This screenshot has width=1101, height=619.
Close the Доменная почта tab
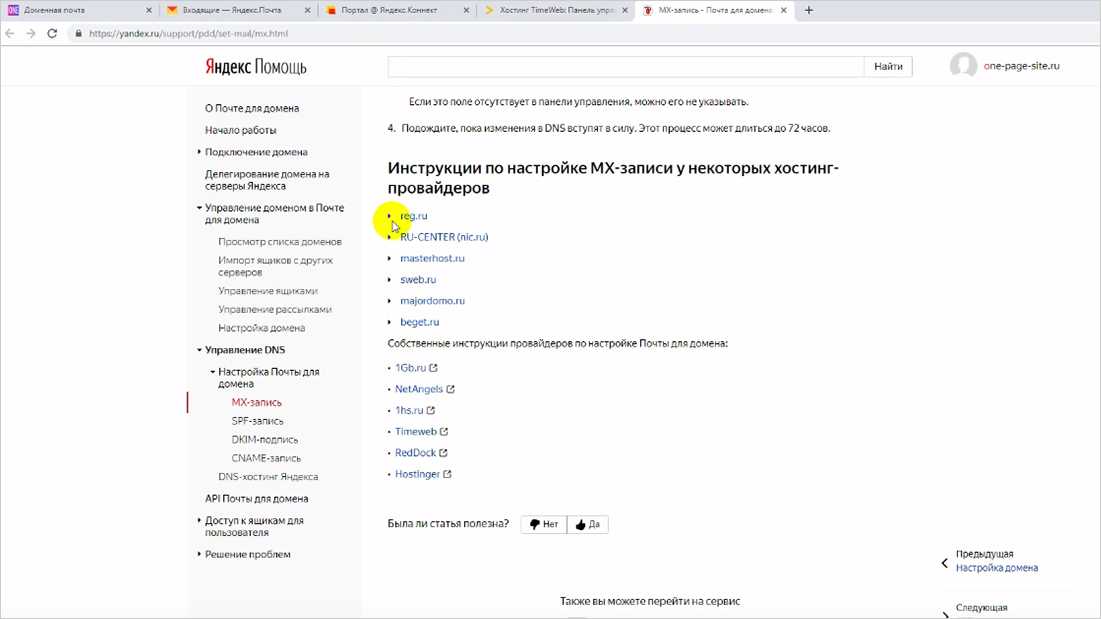pyautogui.click(x=148, y=11)
